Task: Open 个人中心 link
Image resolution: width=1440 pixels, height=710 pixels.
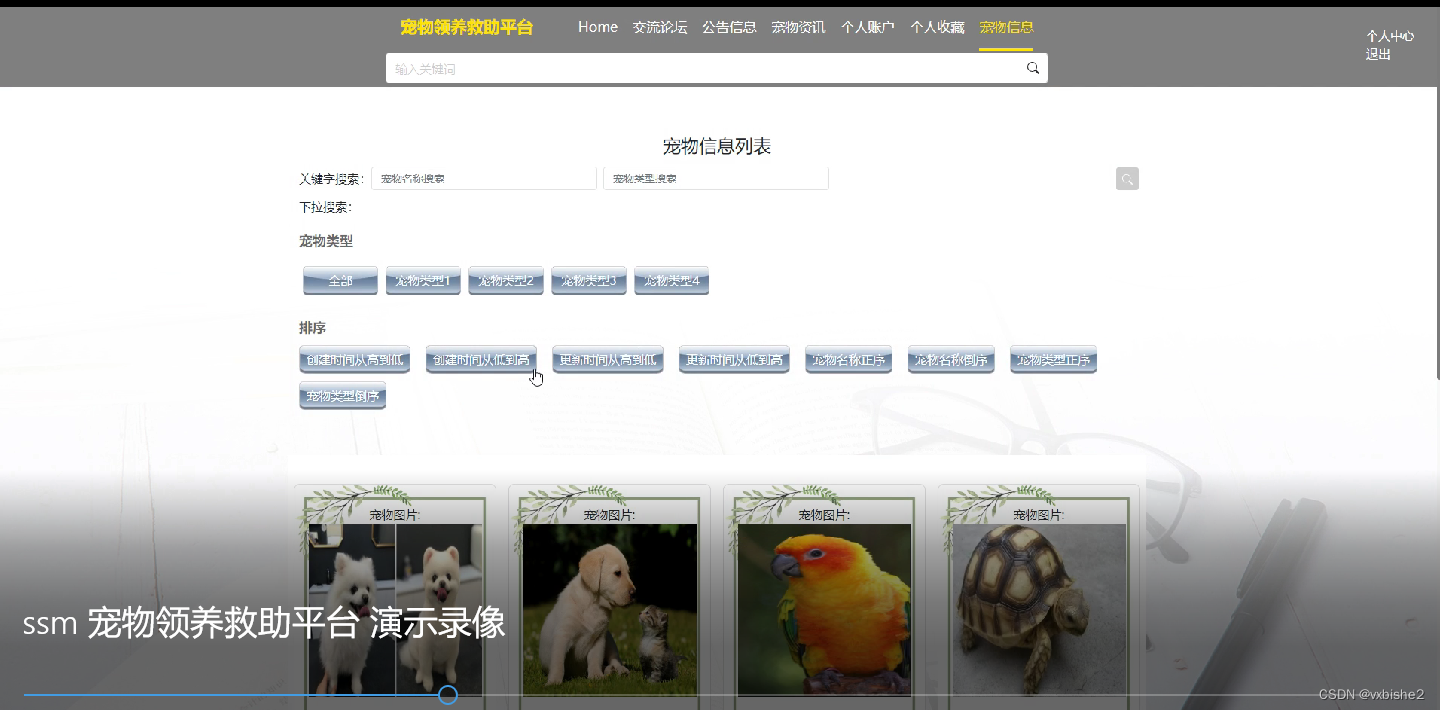Action: [1390, 36]
